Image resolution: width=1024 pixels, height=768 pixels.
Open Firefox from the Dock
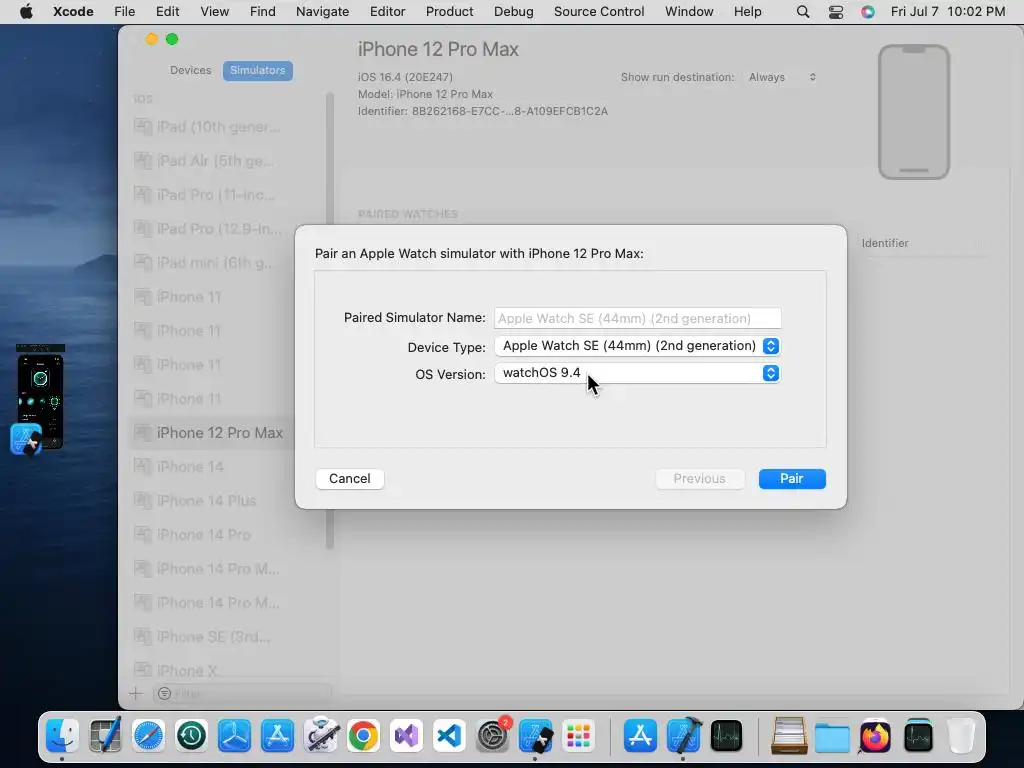pyautogui.click(x=875, y=736)
